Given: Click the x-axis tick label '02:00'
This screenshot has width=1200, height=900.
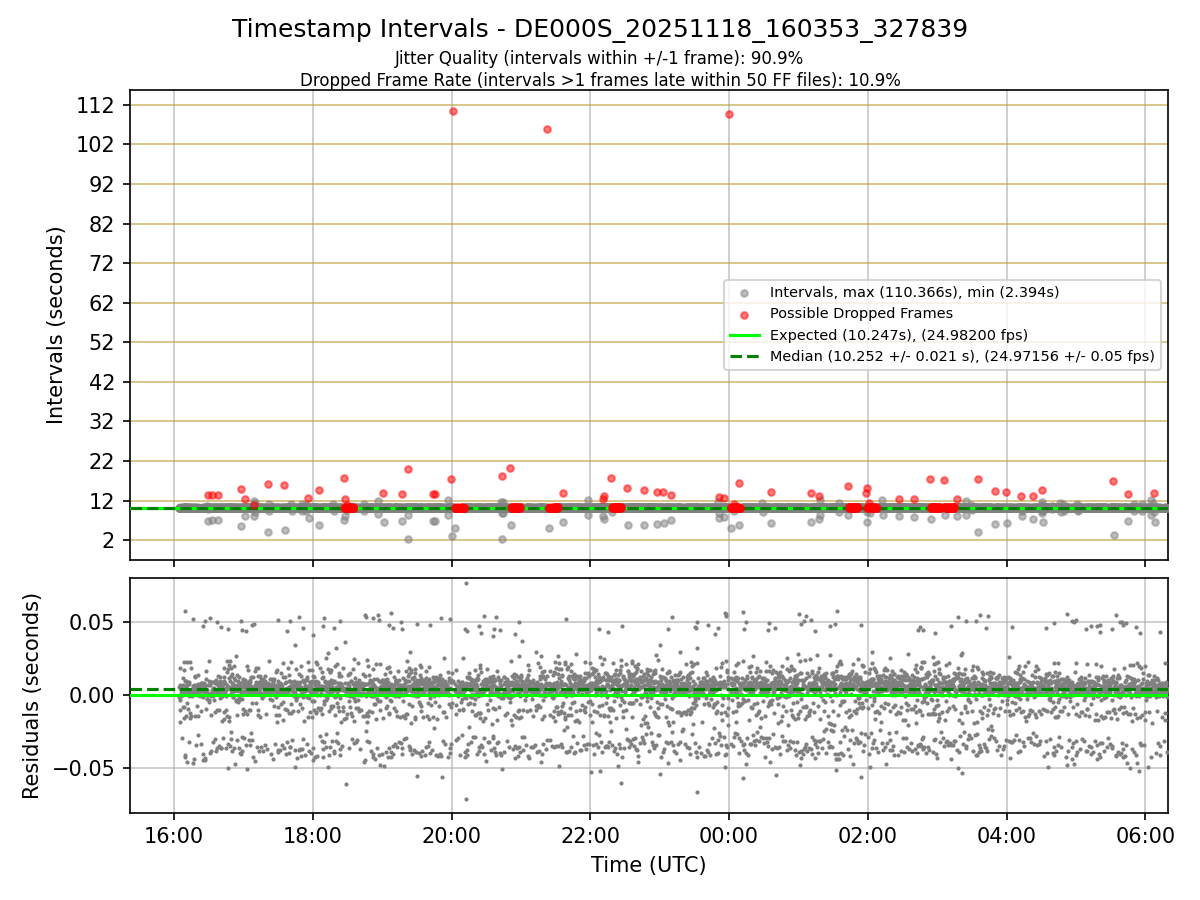Looking at the screenshot, I should (867, 835).
